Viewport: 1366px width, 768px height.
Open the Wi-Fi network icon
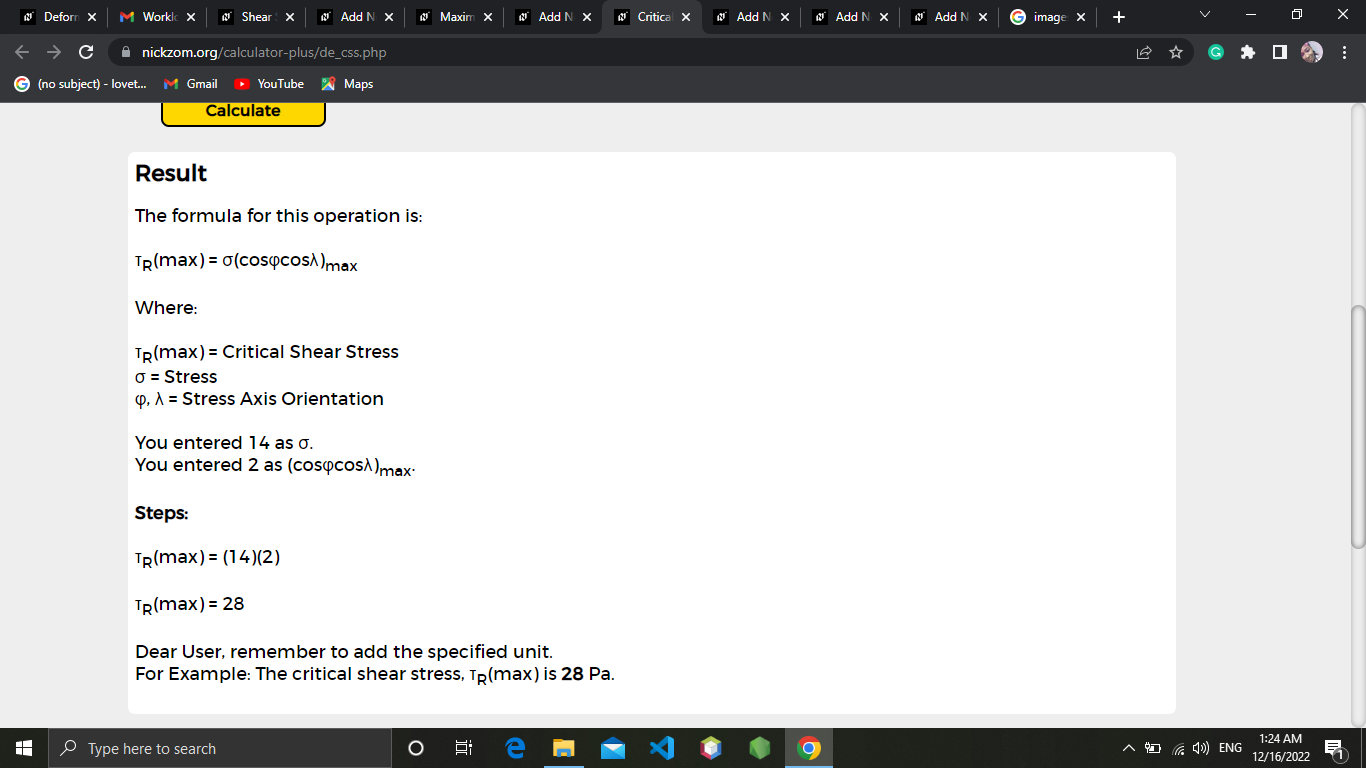[1176, 748]
